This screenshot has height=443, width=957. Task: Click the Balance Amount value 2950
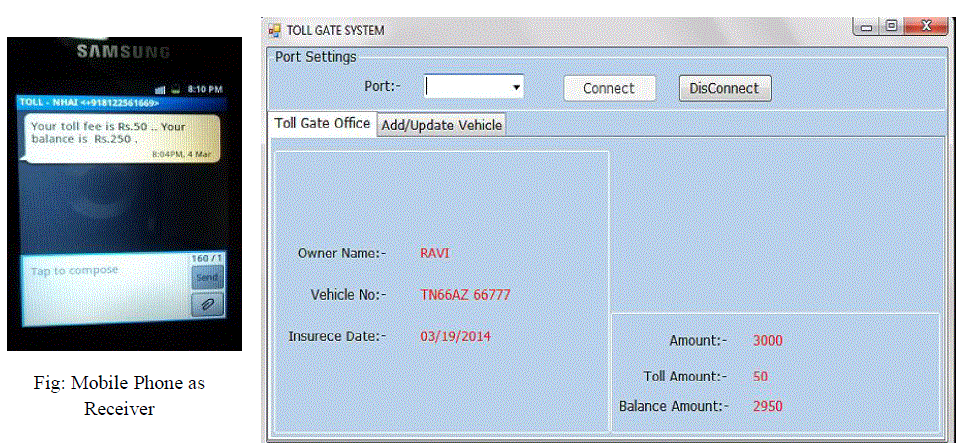tap(767, 406)
